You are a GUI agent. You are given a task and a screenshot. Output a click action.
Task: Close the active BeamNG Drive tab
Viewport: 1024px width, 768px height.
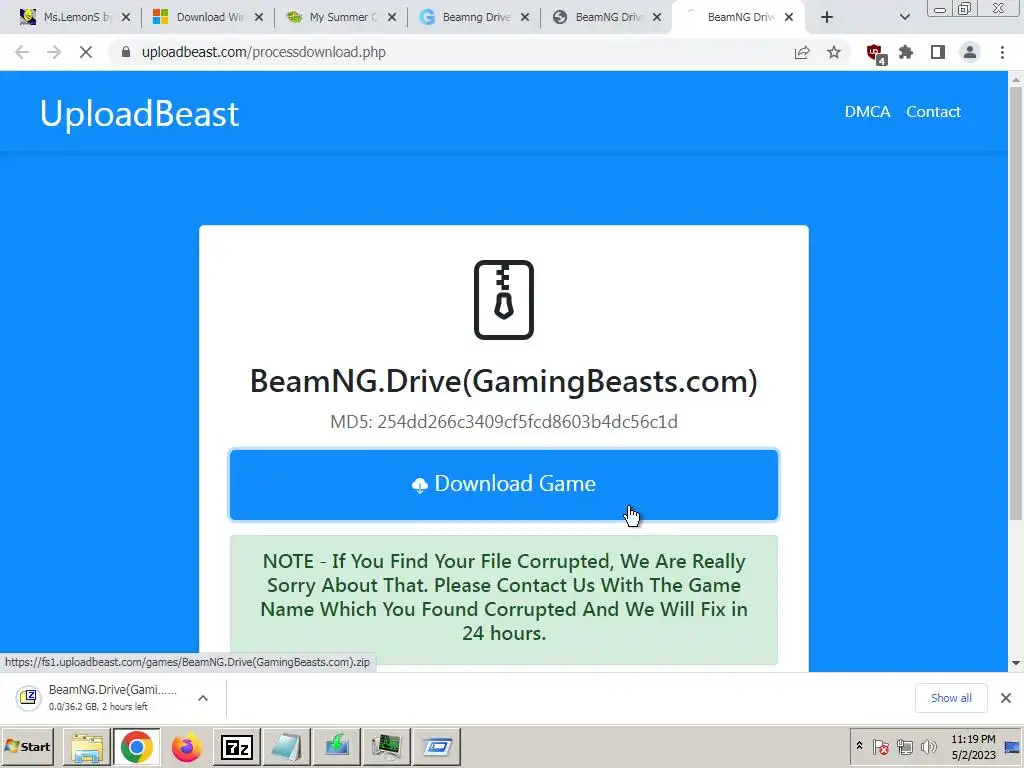click(x=789, y=17)
